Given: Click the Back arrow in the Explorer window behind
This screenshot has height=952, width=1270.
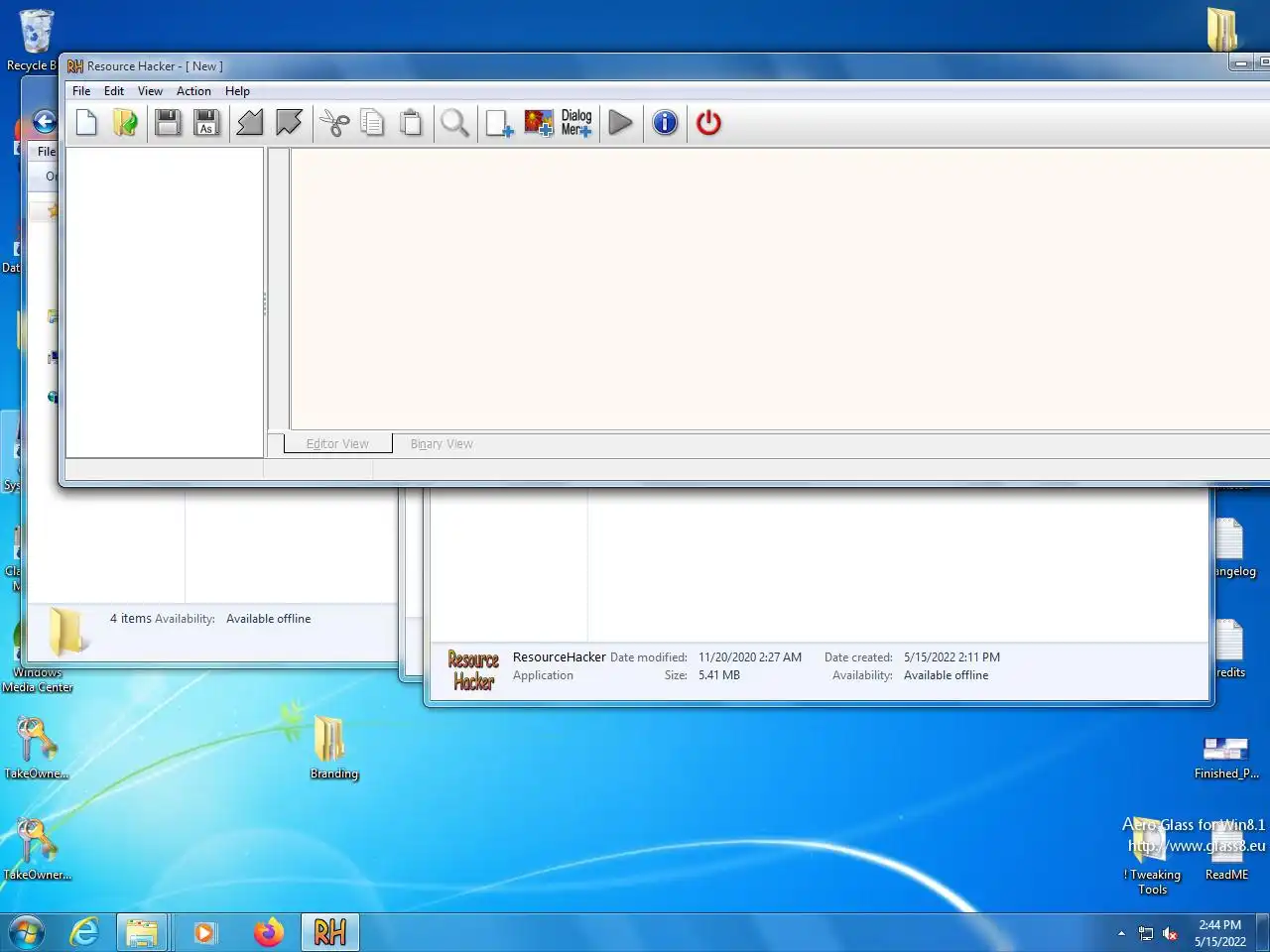Looking at the screenshot, I should click(45, 121).
